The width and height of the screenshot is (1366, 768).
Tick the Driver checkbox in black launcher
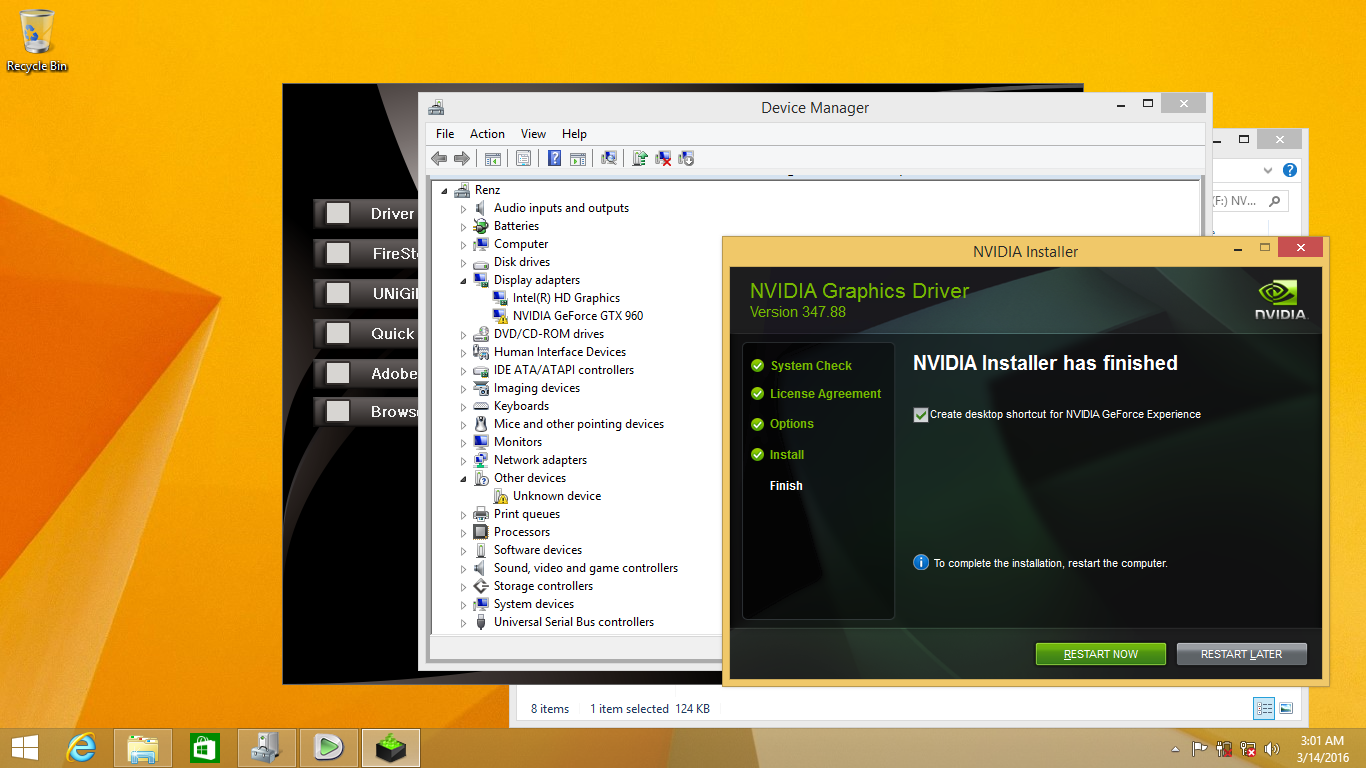(338, 213)
